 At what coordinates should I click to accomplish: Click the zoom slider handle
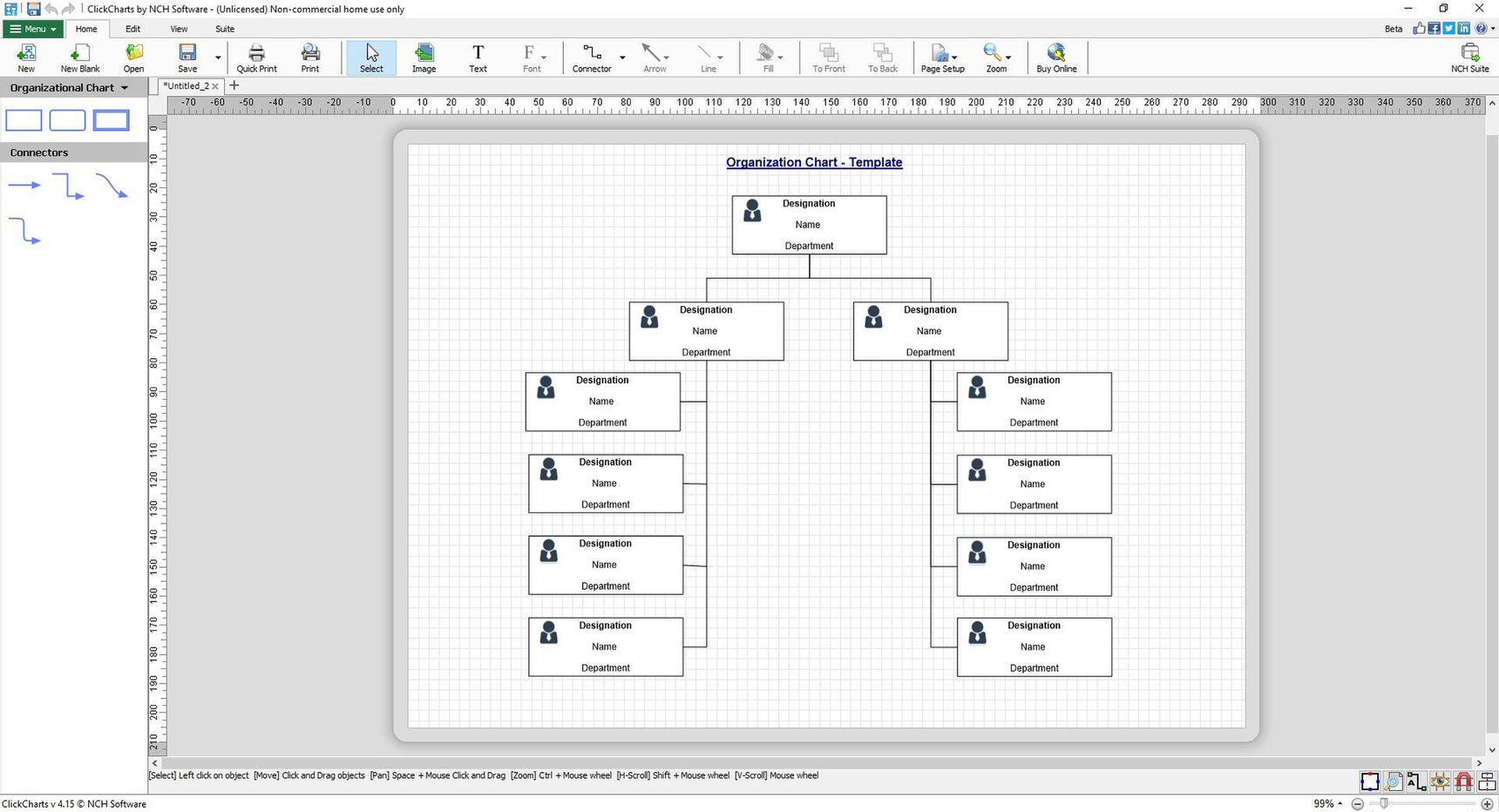(x=1383, y=803)
